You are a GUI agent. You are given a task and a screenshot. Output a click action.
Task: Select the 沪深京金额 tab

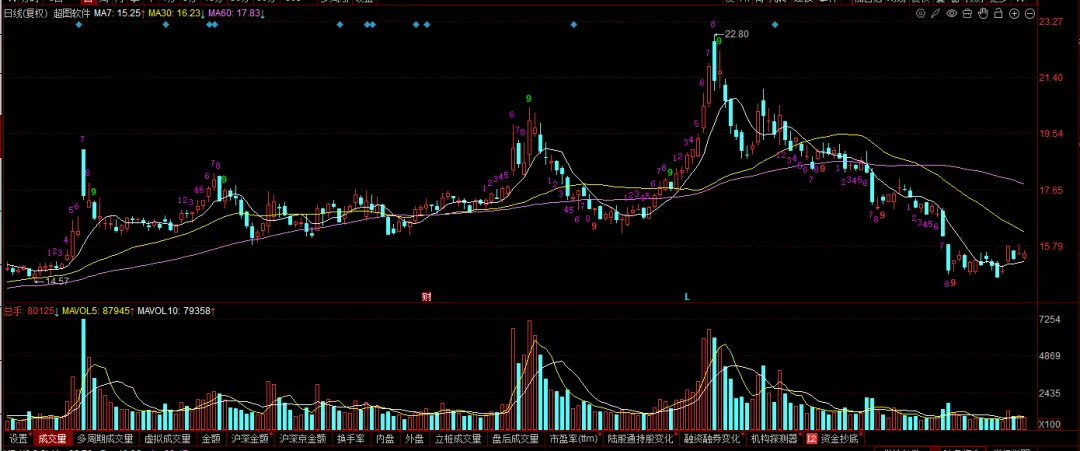tap(302, 438)
